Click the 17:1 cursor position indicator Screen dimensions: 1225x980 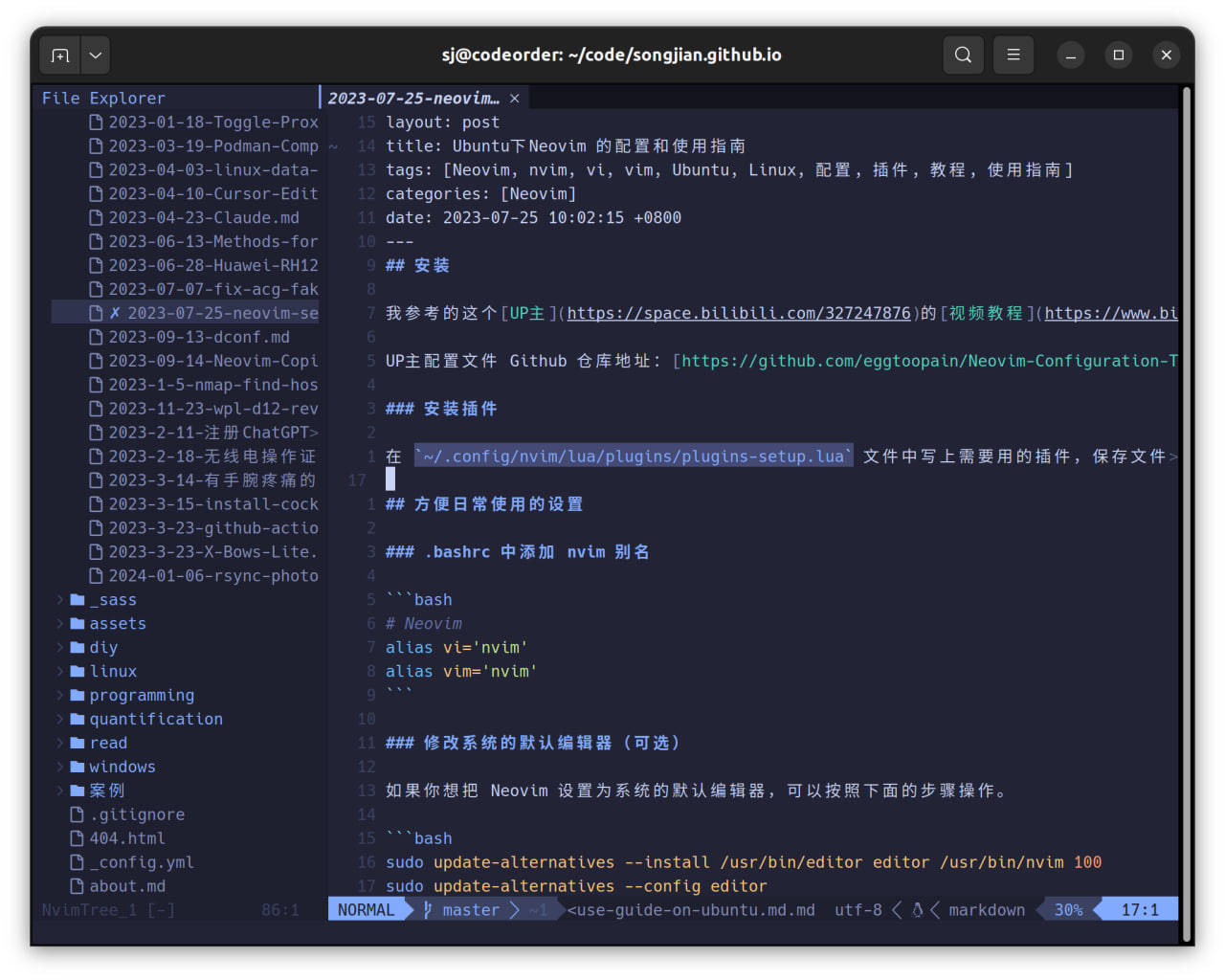click(1142, 909)
